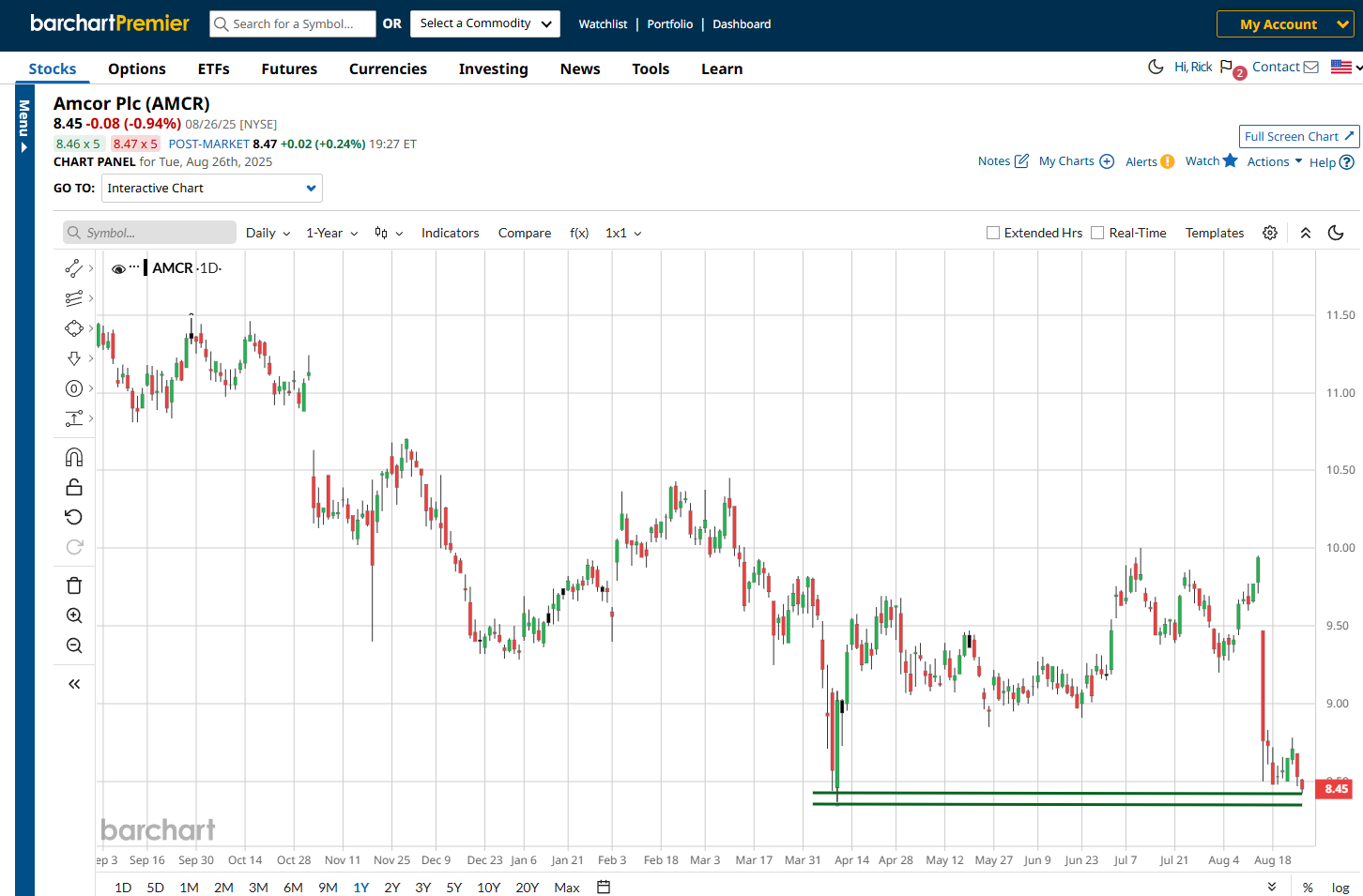Viewport: 1363px width, 896px height.
Task: Switch chart to dark mode moon icon
Action: (1336, 233)
